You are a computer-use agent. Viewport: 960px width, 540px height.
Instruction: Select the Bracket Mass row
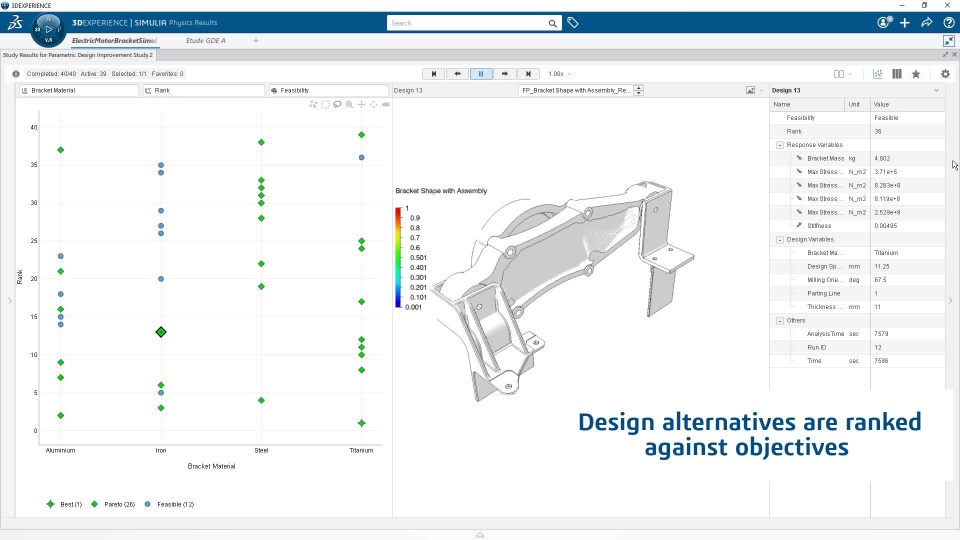click(857, 159)
